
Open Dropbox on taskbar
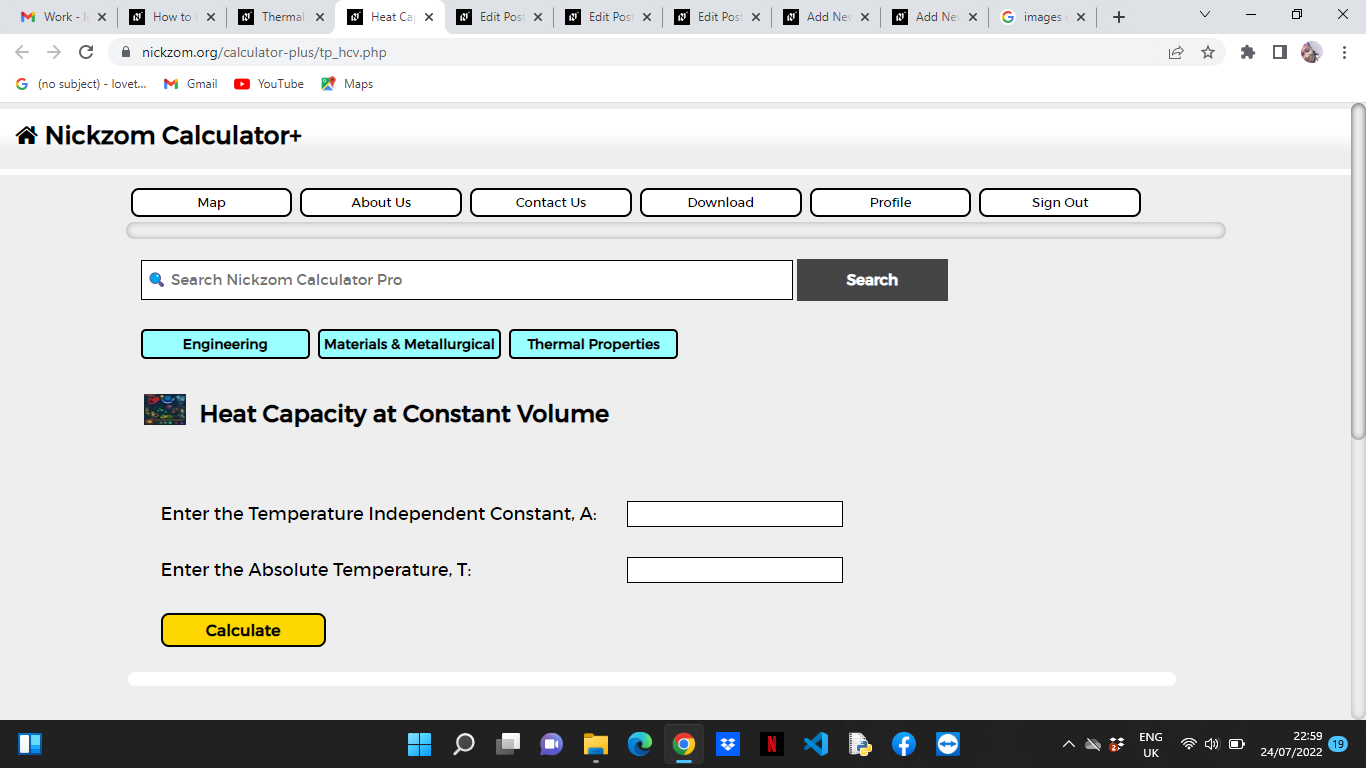click(728, 744)
